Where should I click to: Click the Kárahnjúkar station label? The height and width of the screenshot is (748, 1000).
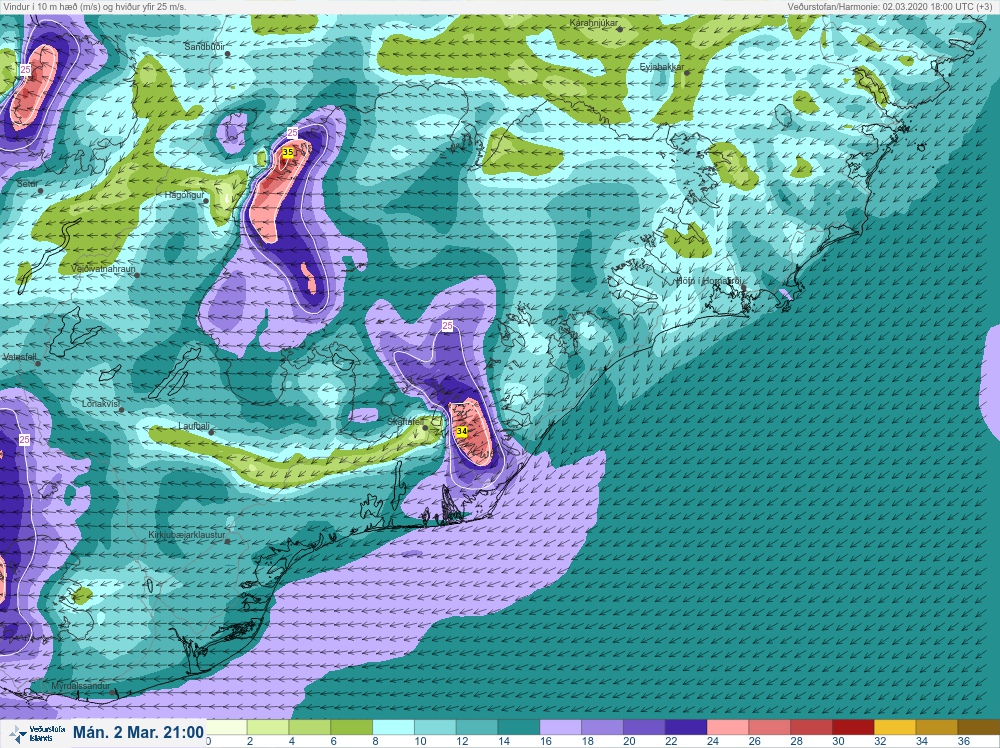(594, 23)
